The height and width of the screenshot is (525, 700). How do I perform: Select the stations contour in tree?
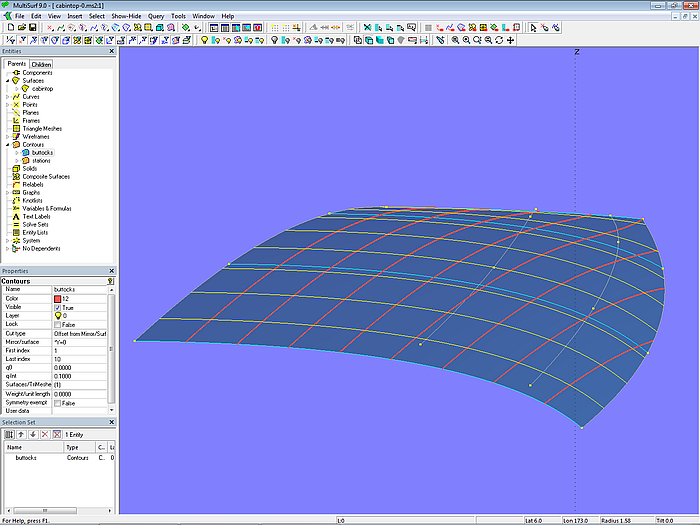click(x=40, y=160)
